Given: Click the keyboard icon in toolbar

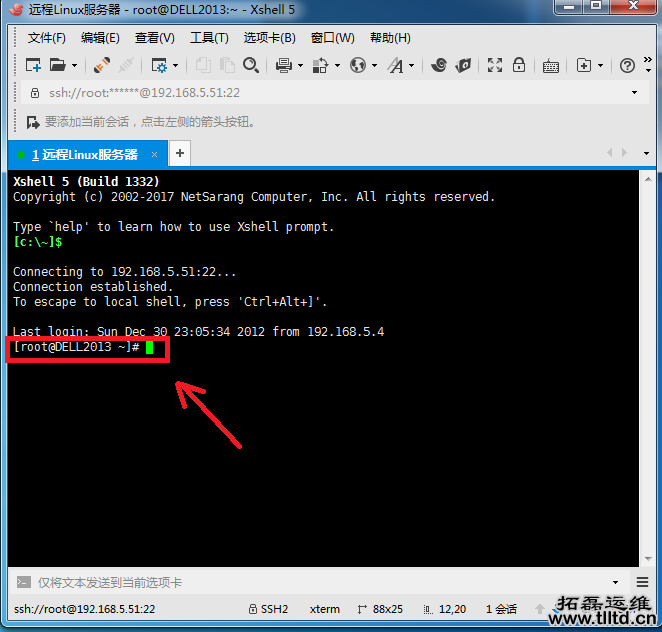Looking at the screenshot, I should 550,65.
